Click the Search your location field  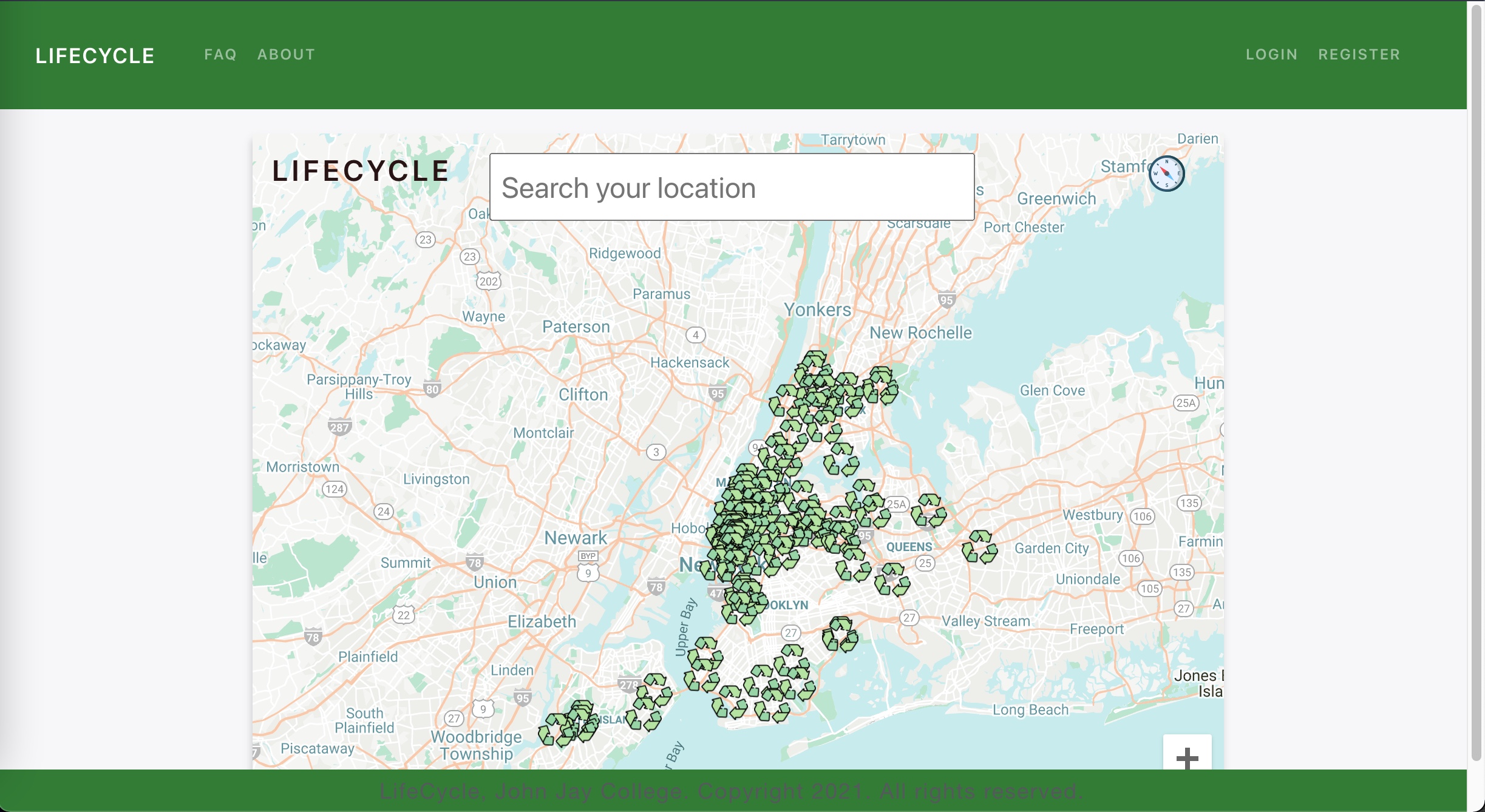point(730,187)
